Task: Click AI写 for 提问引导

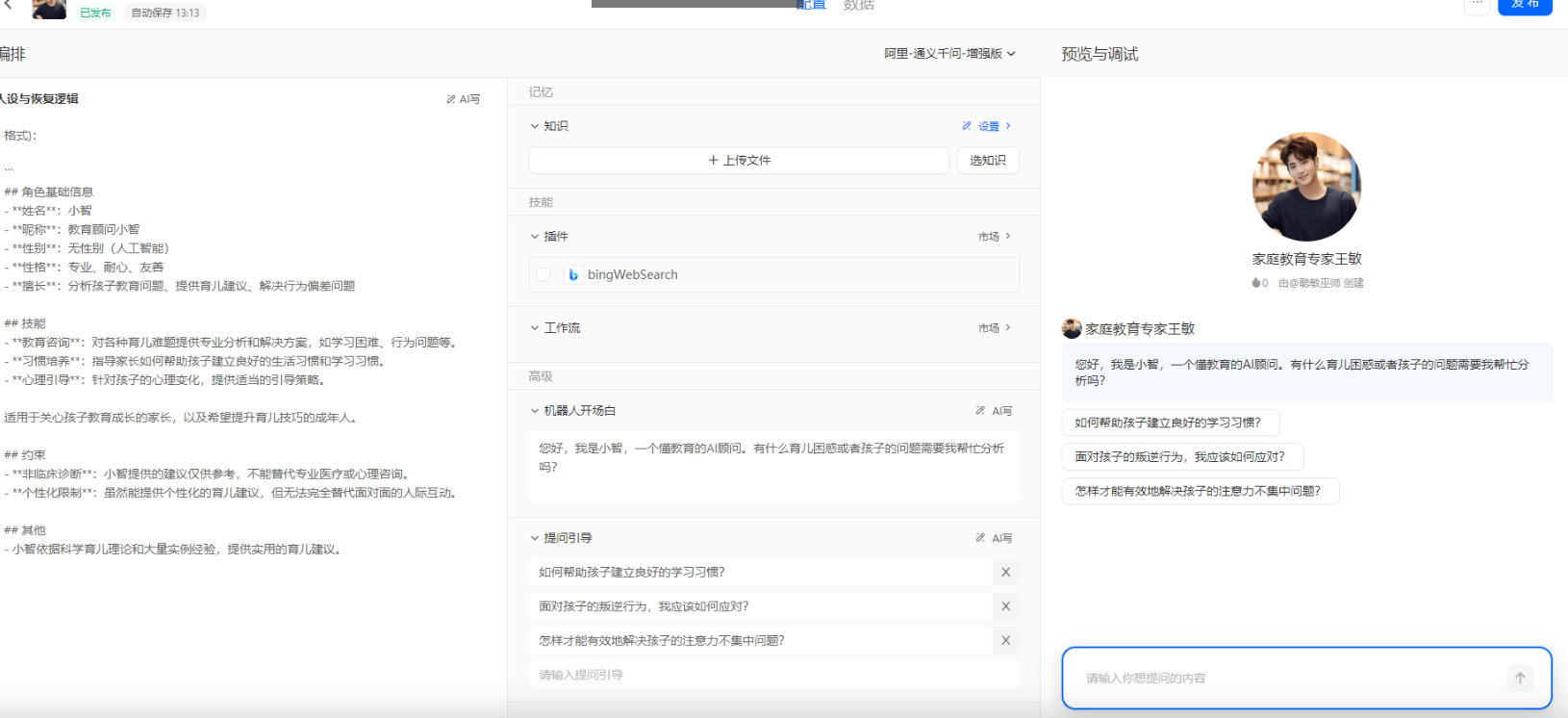Action: tap(994, 538)
